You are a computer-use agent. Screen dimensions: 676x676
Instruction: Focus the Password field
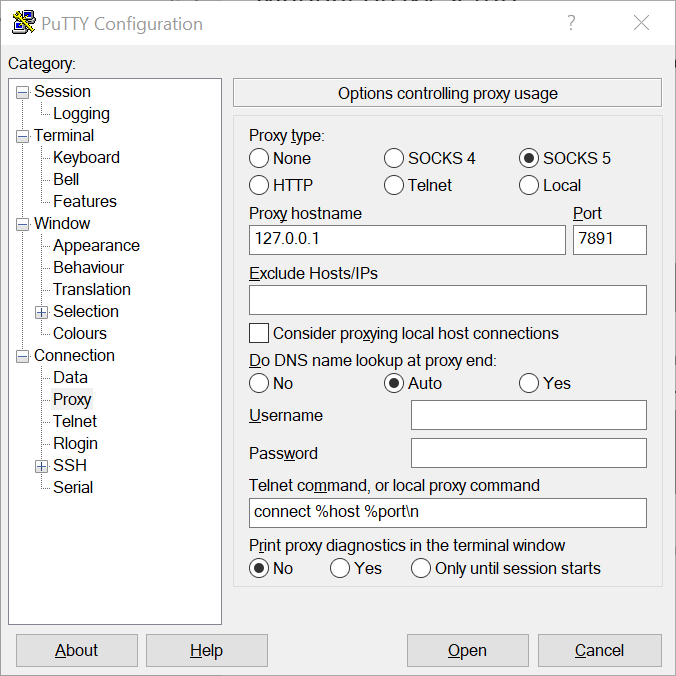(529, 453)
